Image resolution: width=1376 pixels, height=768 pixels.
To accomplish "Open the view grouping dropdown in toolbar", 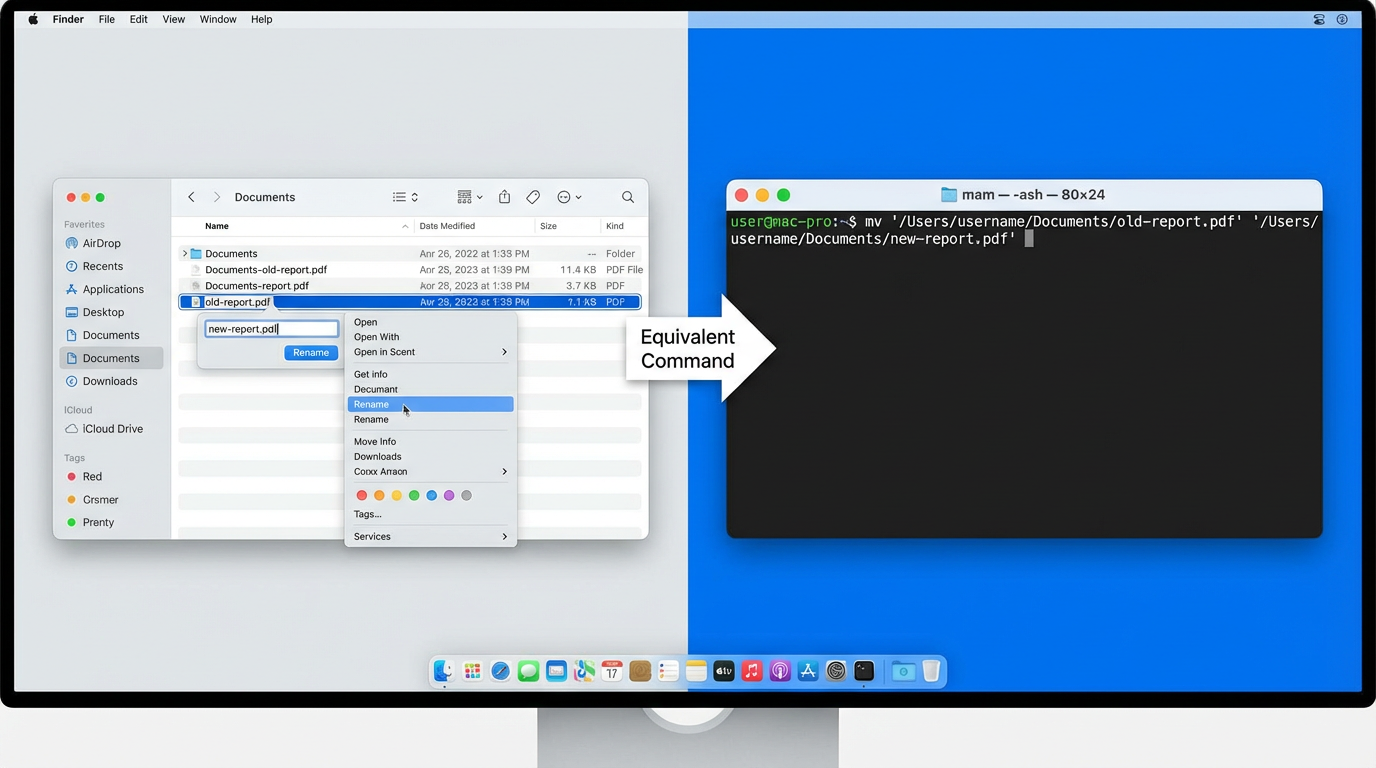I will click(467, 197).
